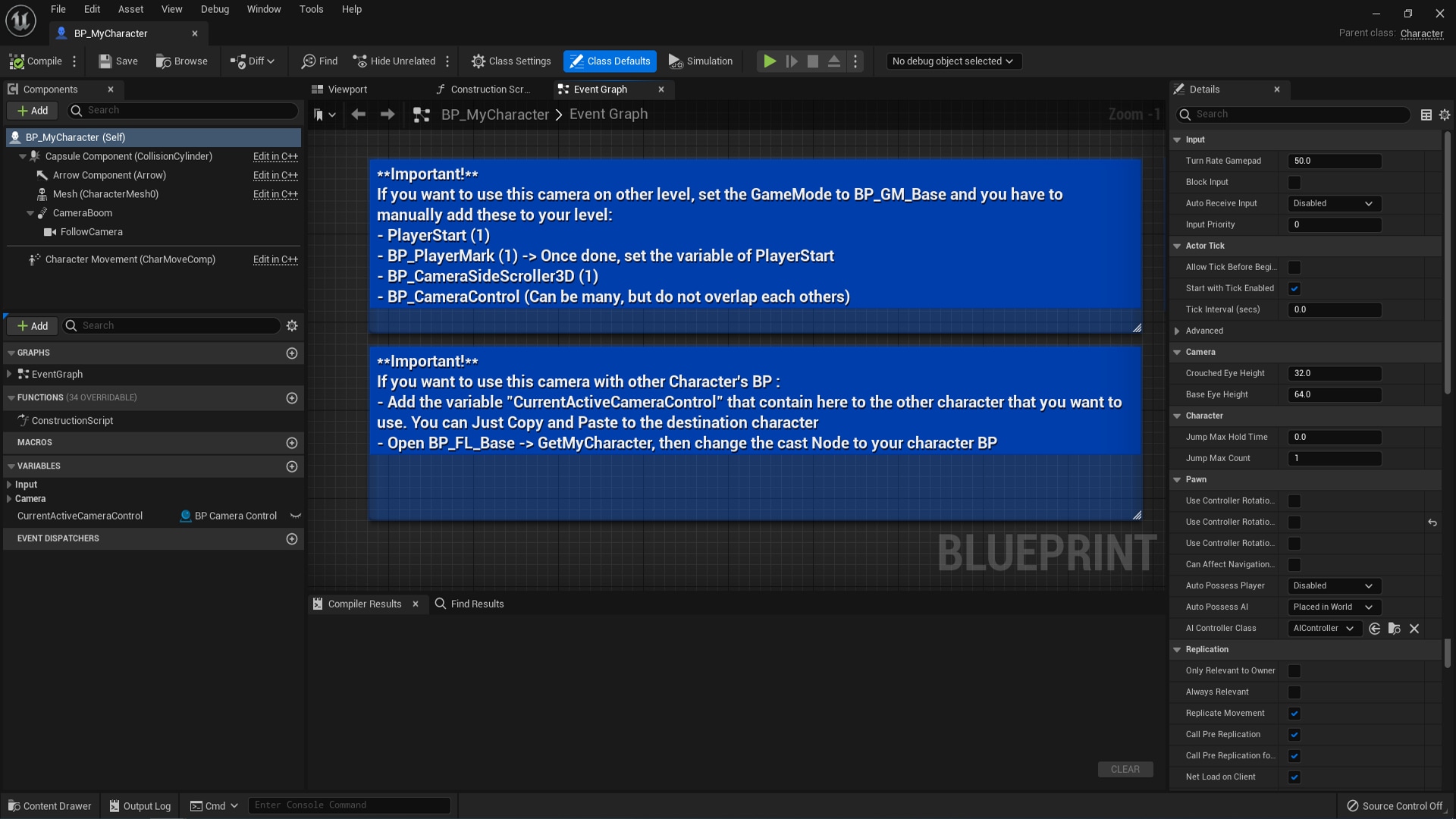This screenshot has width=1456, height=819.
Task: Expand Camera variables category
Action: [x=9, y=499]
